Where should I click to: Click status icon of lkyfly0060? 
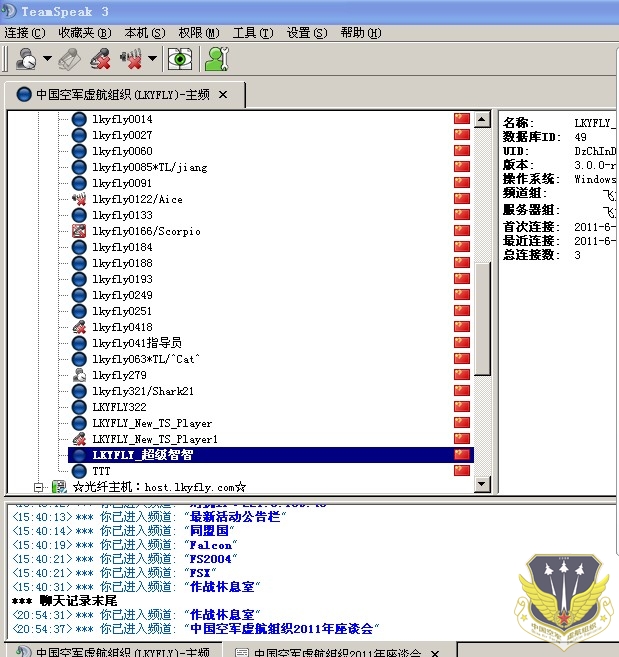click(79, 151)
